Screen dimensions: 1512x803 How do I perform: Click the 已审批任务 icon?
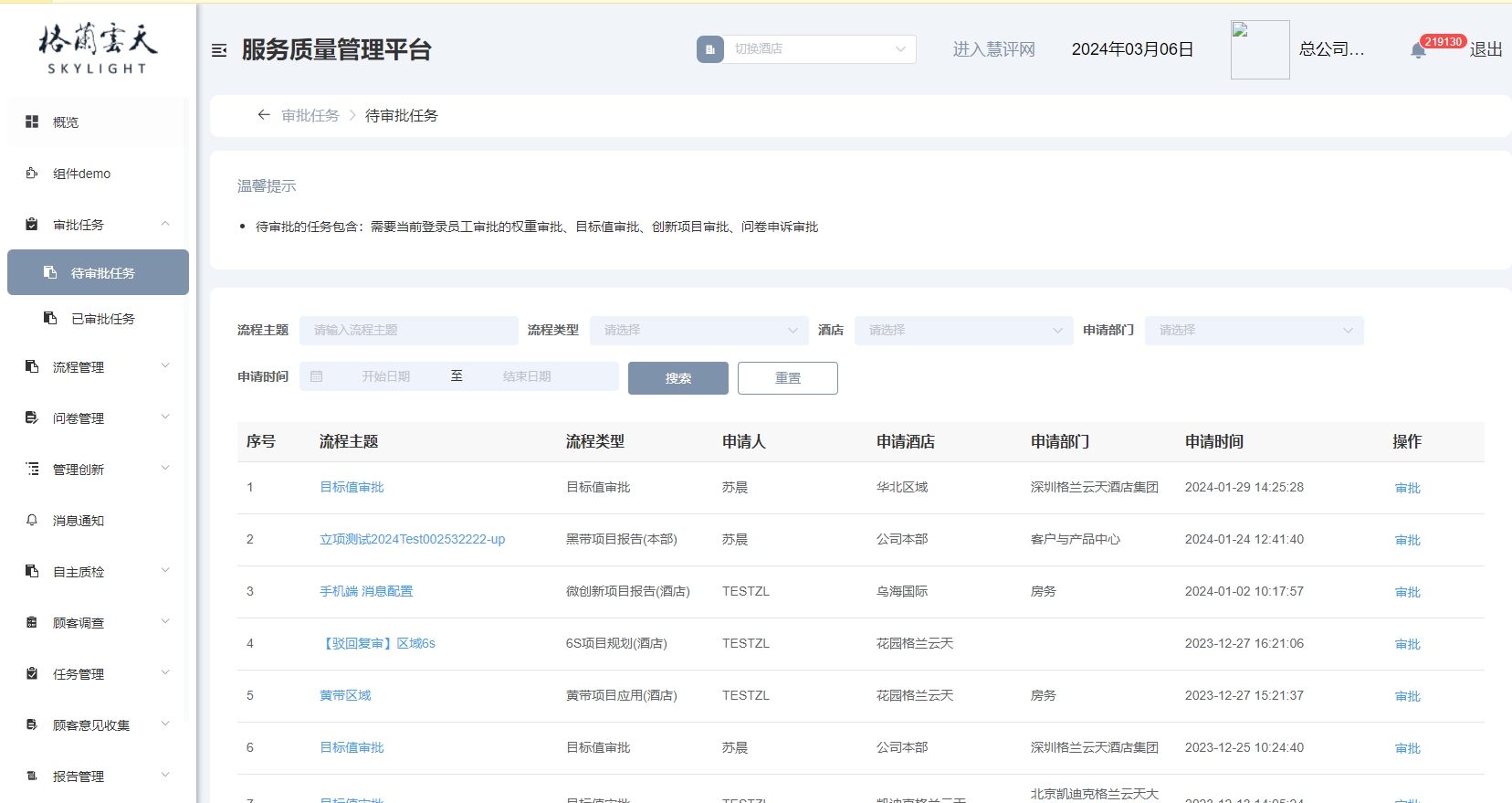click(x=50, y=318)
